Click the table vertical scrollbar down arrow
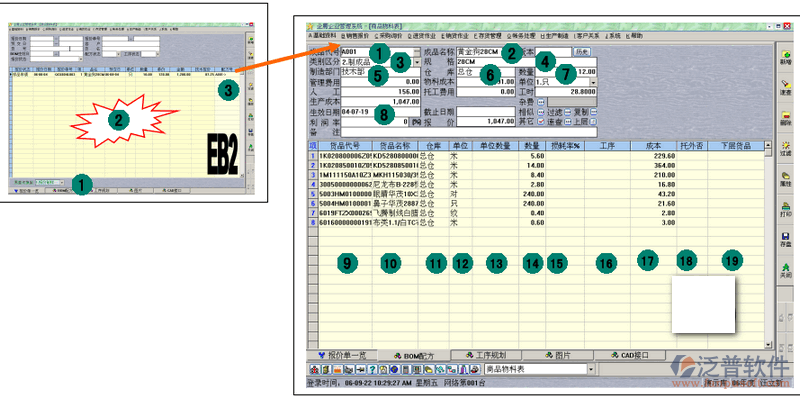The height and width of the screenshot is (399, 800). coord(768,345)
